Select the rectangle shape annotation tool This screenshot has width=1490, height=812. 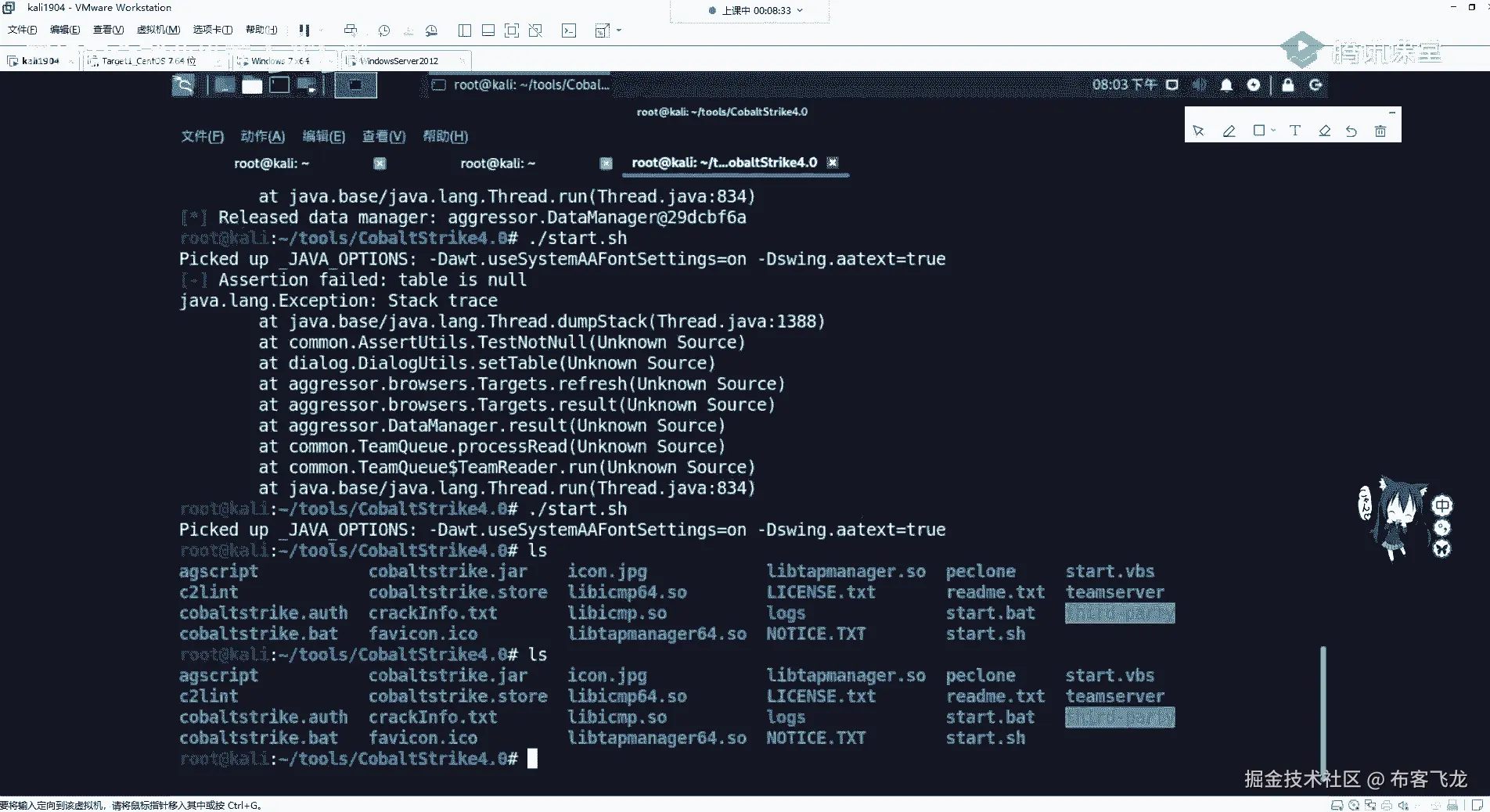pyautogui.click(x=1259, y=131)
